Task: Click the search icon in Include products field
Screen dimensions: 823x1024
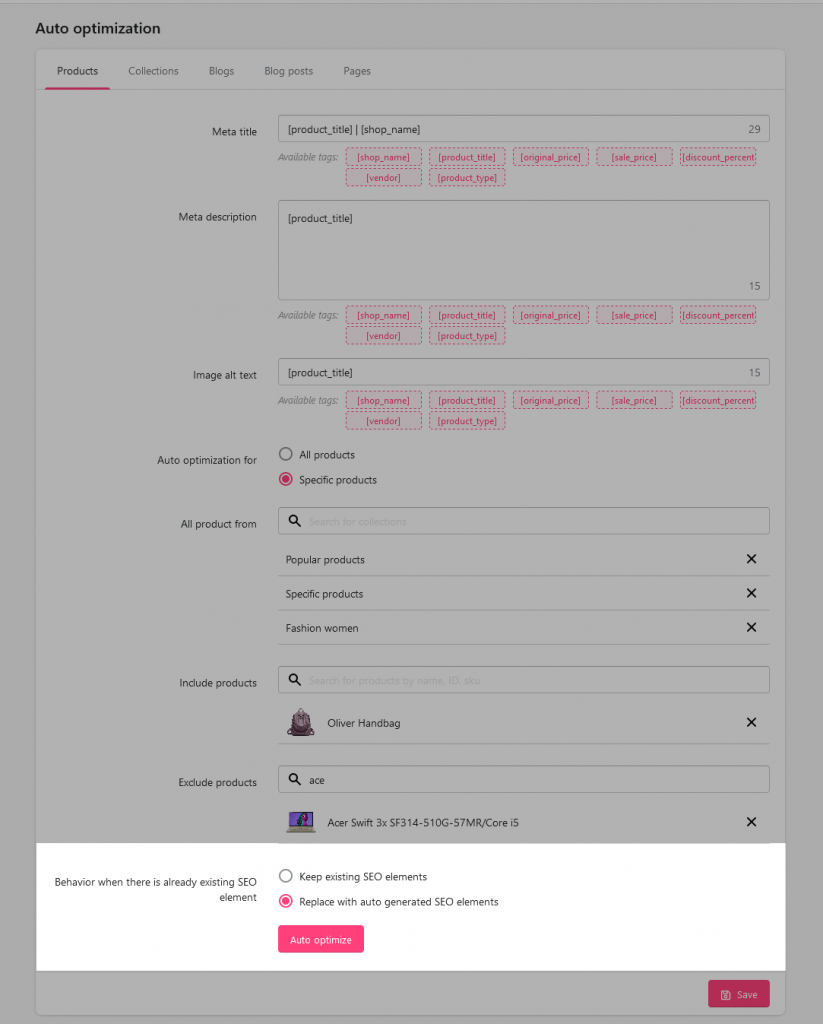Action: (x=295, y=680)
